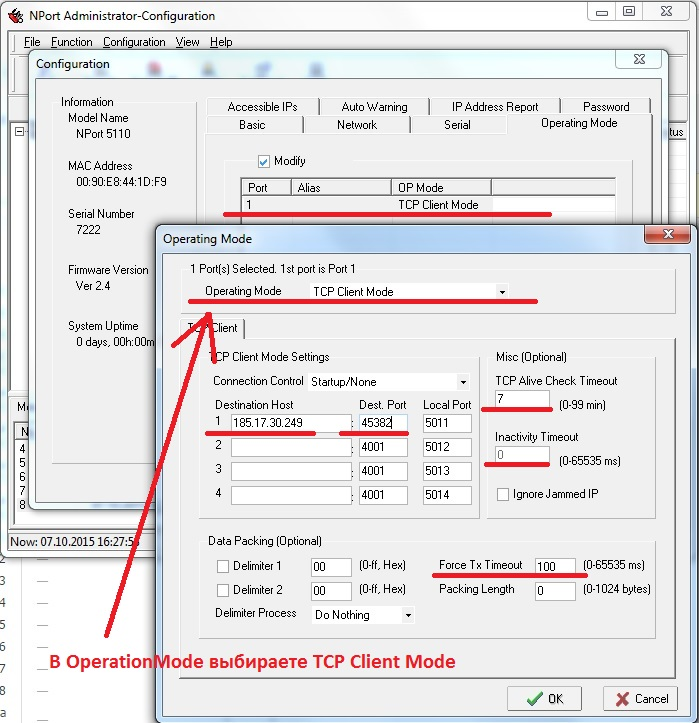Open the Configuration menu
The width and height of the screenshot is (699, 723).
click(134, 42)
